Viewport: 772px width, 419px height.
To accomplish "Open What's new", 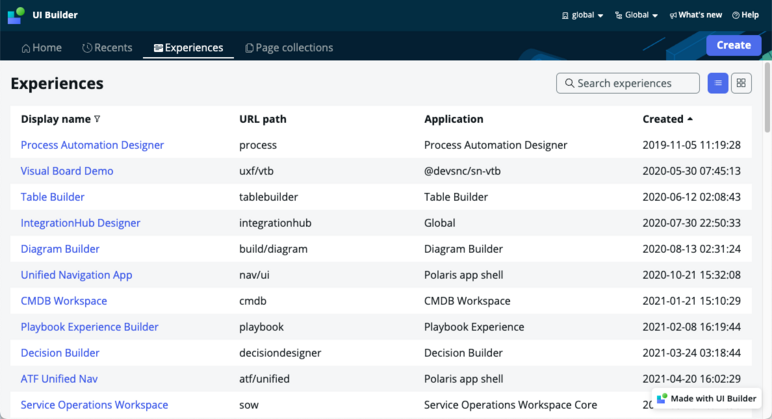I will (696, 15).
